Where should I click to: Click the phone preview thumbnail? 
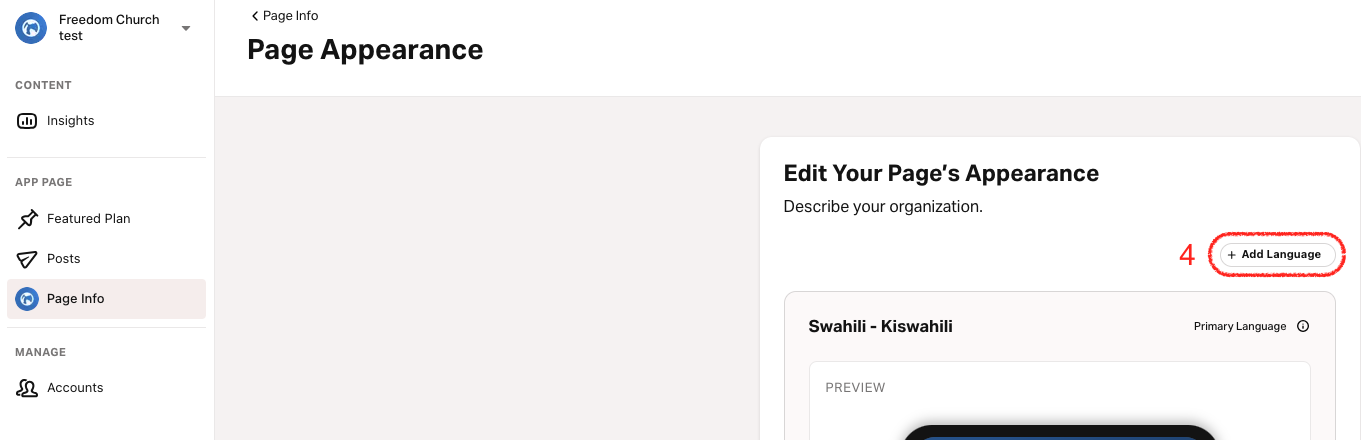1060,432
